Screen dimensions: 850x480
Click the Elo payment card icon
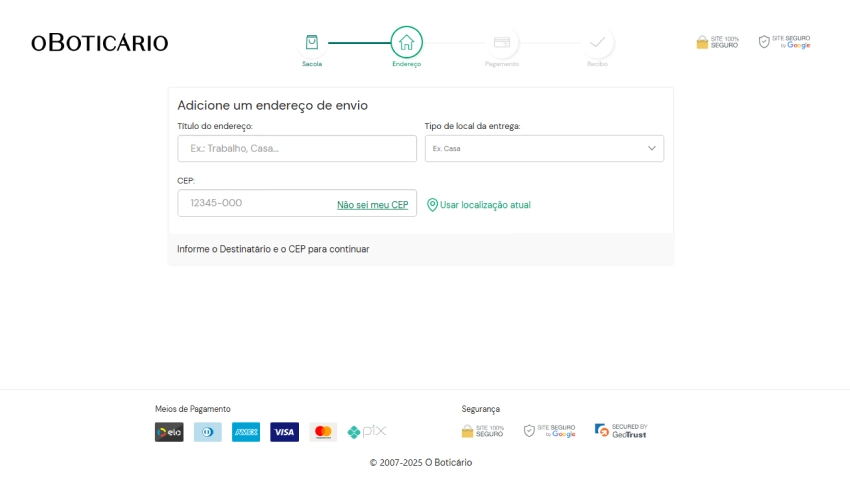point(169,432)
